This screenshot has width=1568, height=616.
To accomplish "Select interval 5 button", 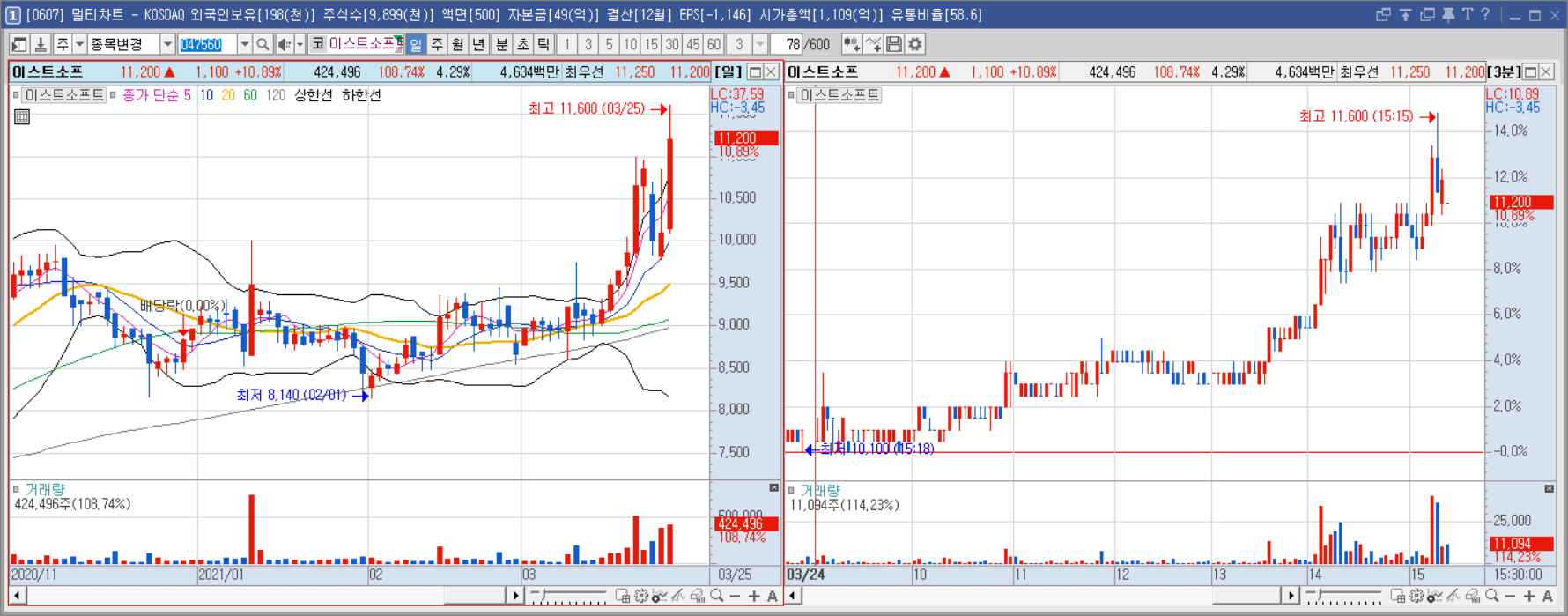I will [x=609, y=44].
